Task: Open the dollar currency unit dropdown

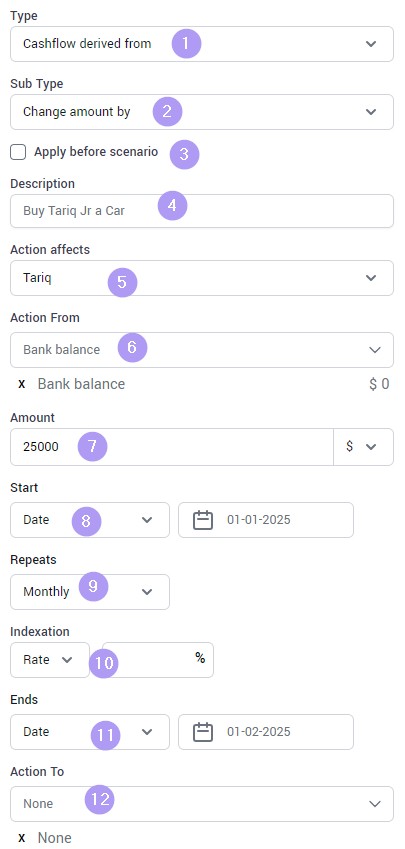Action: pos(363,447)
